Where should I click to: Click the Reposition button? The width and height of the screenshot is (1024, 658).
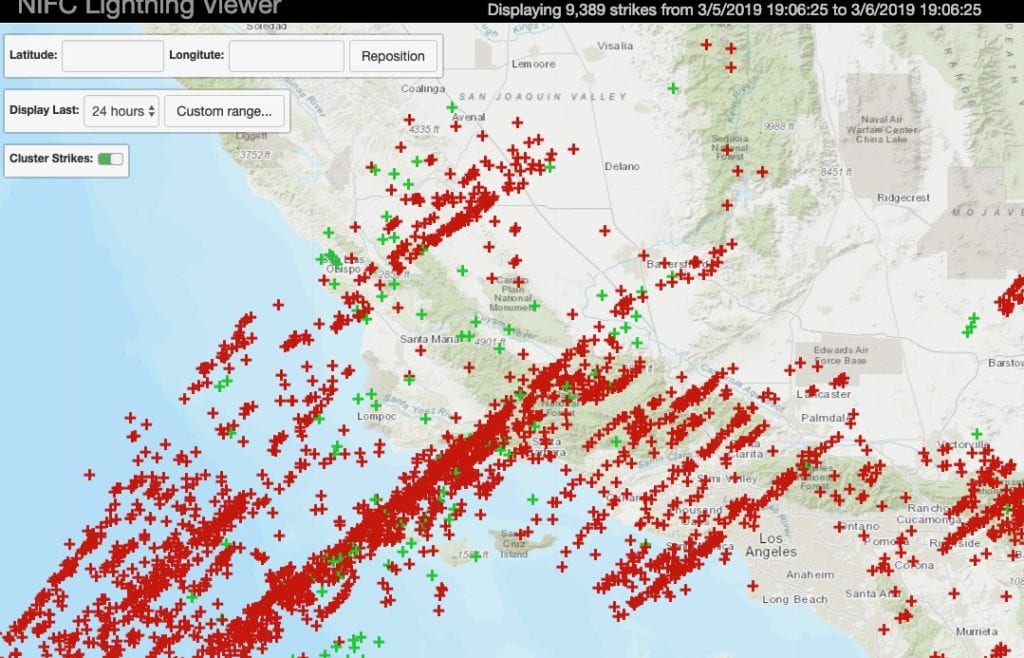pos(393,56)
